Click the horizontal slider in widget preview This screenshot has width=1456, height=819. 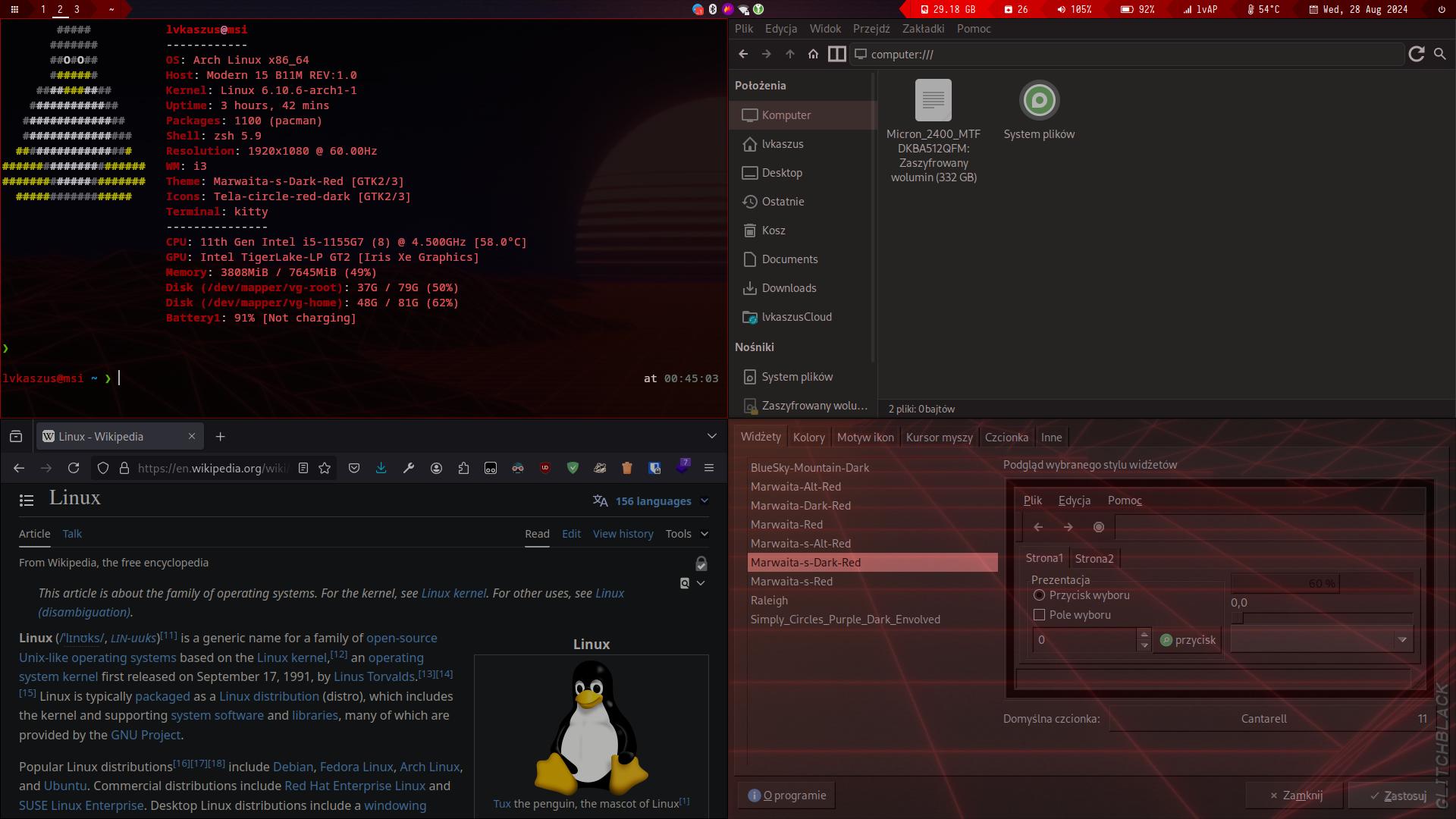pyautogui.click(x=1322, y=618)
